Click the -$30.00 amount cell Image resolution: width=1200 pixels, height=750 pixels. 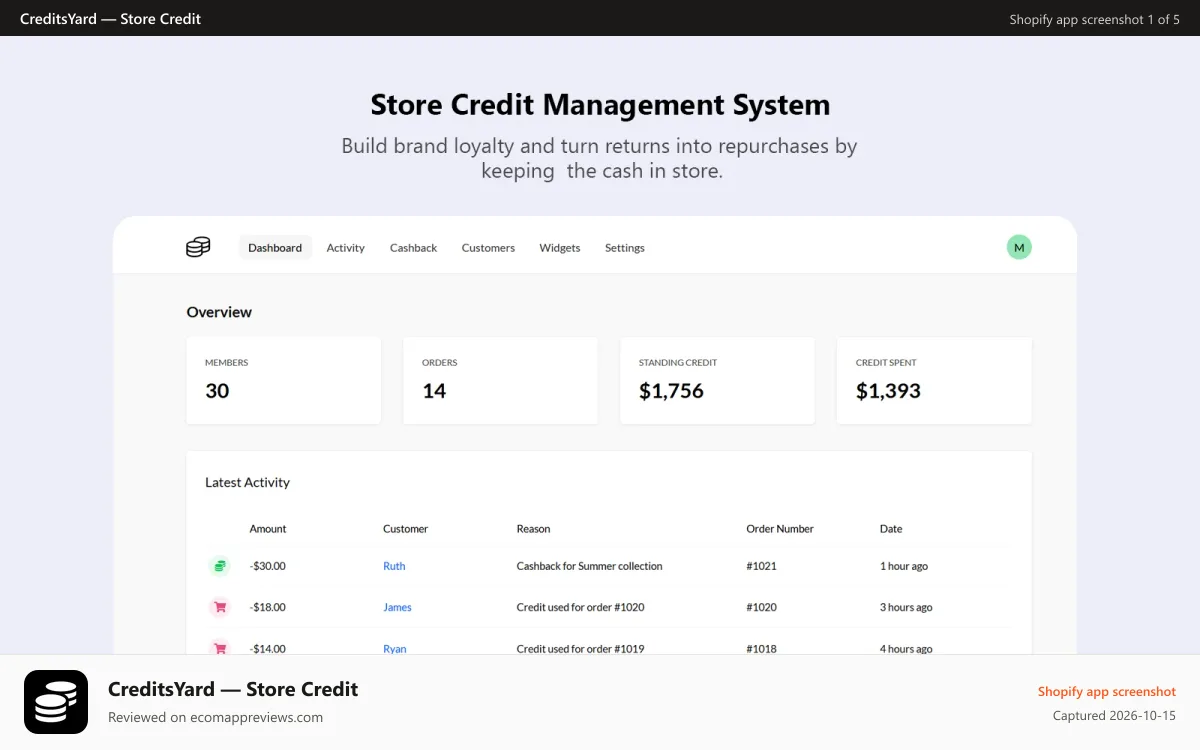coord(268,566)
